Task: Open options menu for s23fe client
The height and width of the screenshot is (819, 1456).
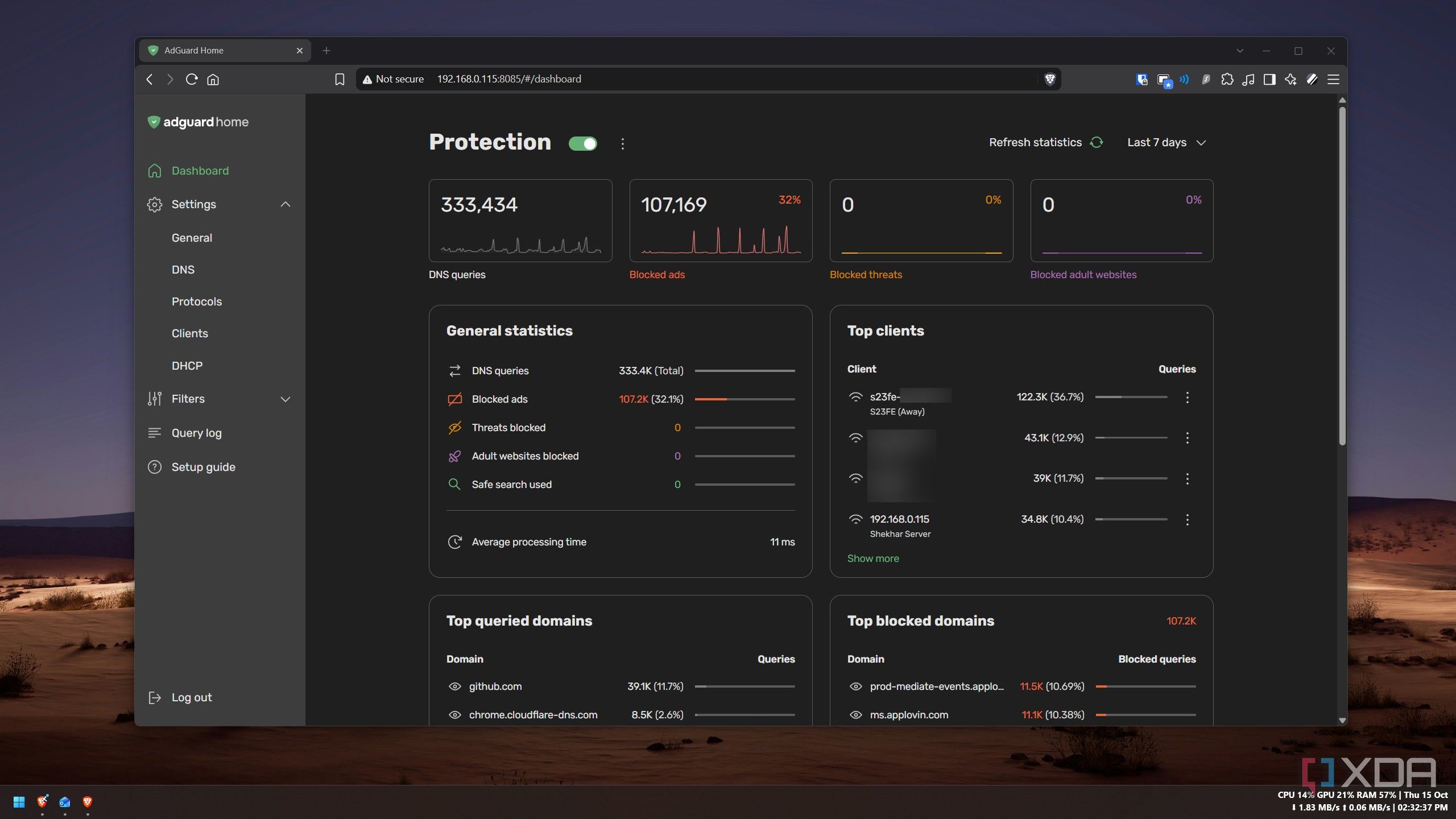Action: (1187, 398)
